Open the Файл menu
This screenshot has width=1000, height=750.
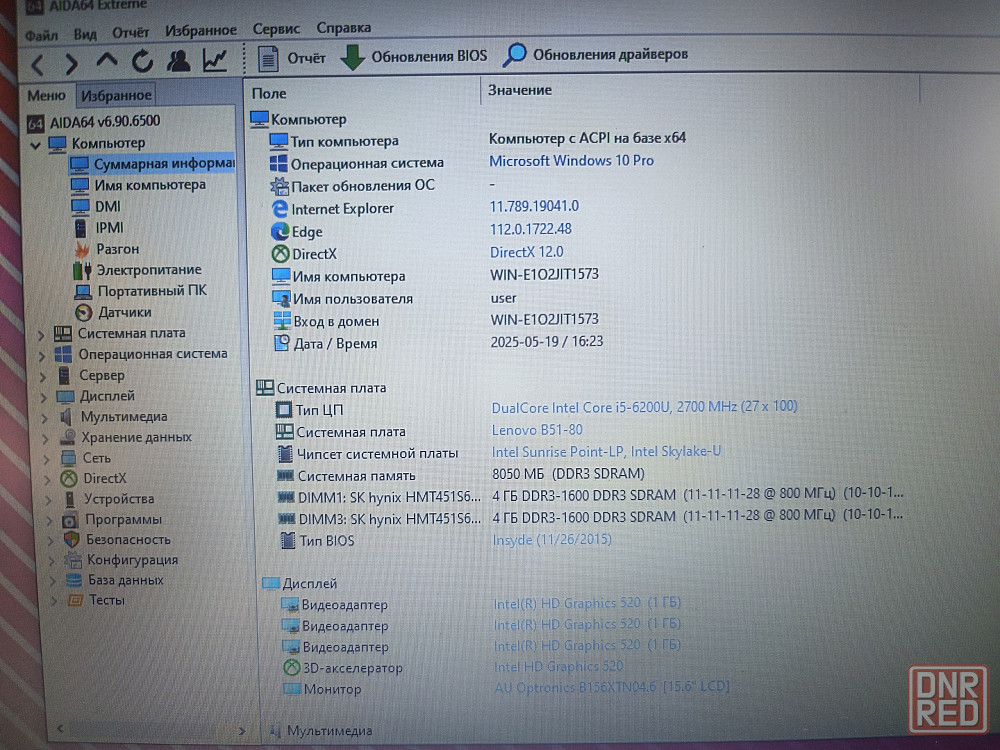[41, 34]
